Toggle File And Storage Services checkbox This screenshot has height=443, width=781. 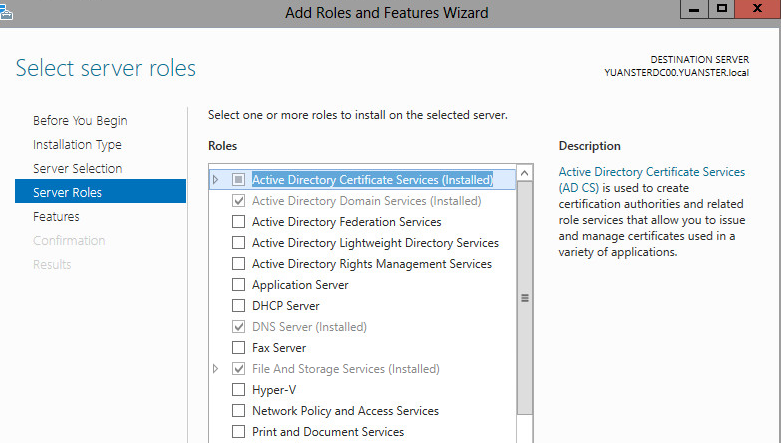point(239,369)
